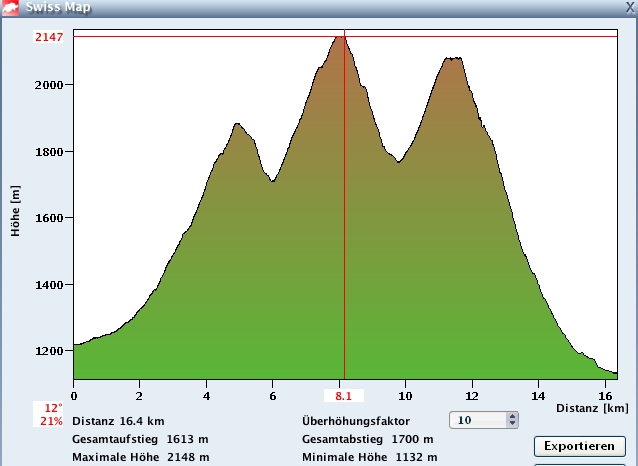This screenshot has width=638, height=466.
Task: Click the stepper arrows on the Überhöhungsfaktor combo box
Action: tap(512, 421)
